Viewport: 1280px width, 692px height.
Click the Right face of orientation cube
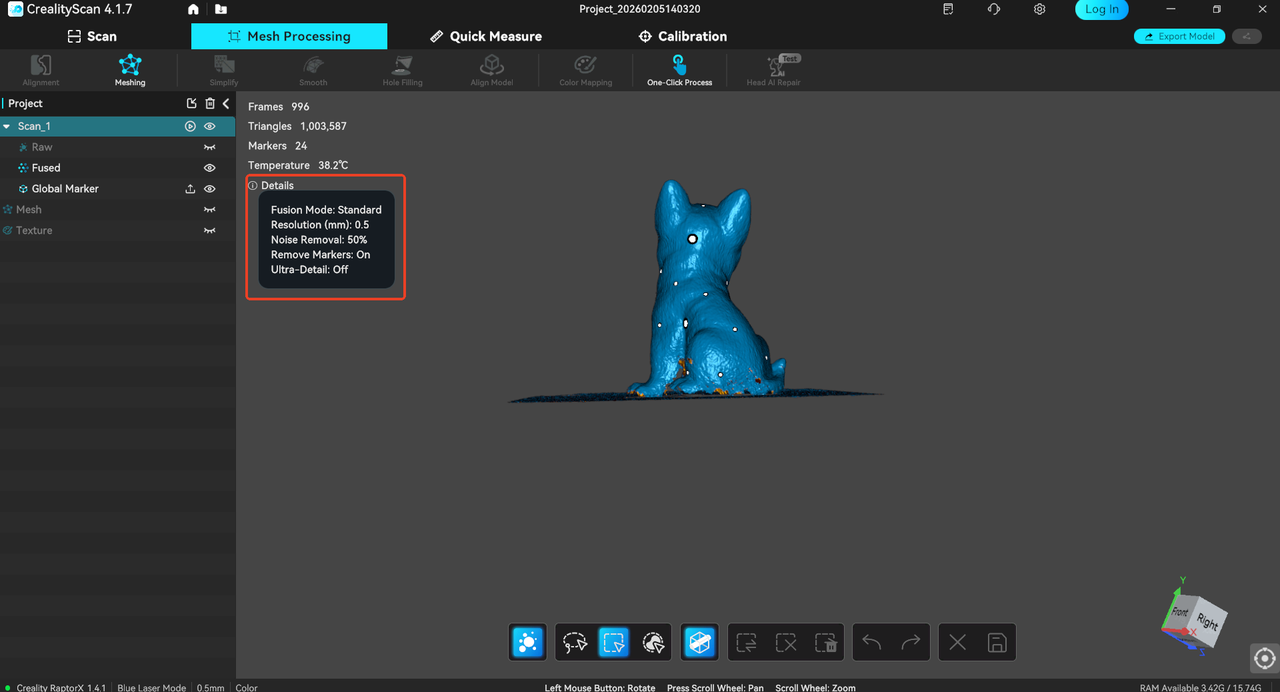pos(1208,622)
